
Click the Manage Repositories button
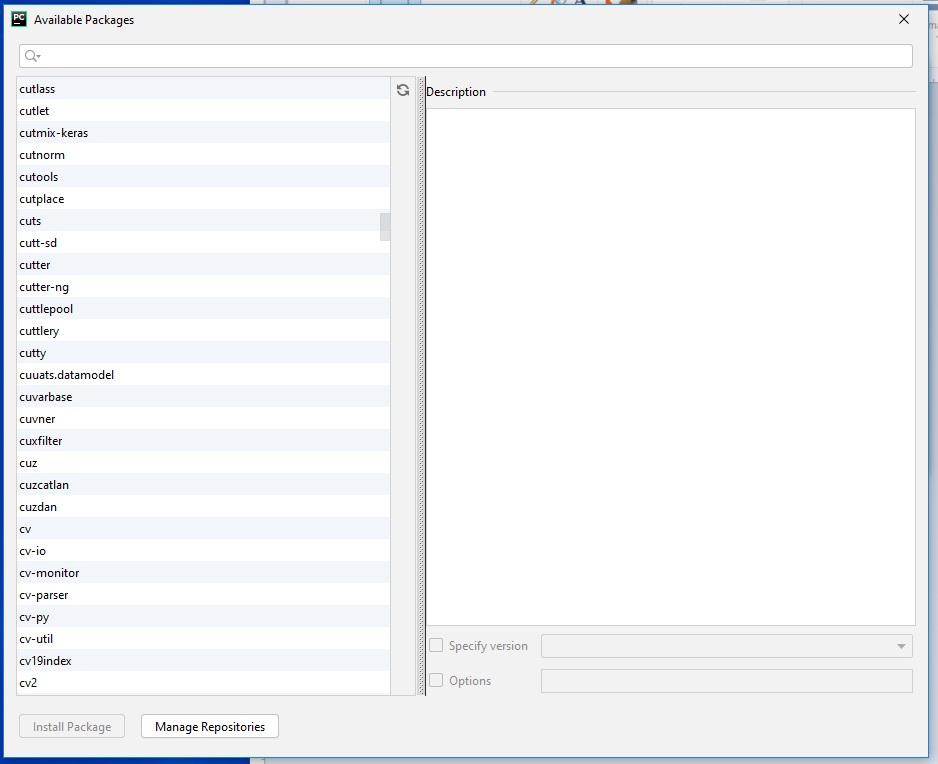tap(210, 727)
